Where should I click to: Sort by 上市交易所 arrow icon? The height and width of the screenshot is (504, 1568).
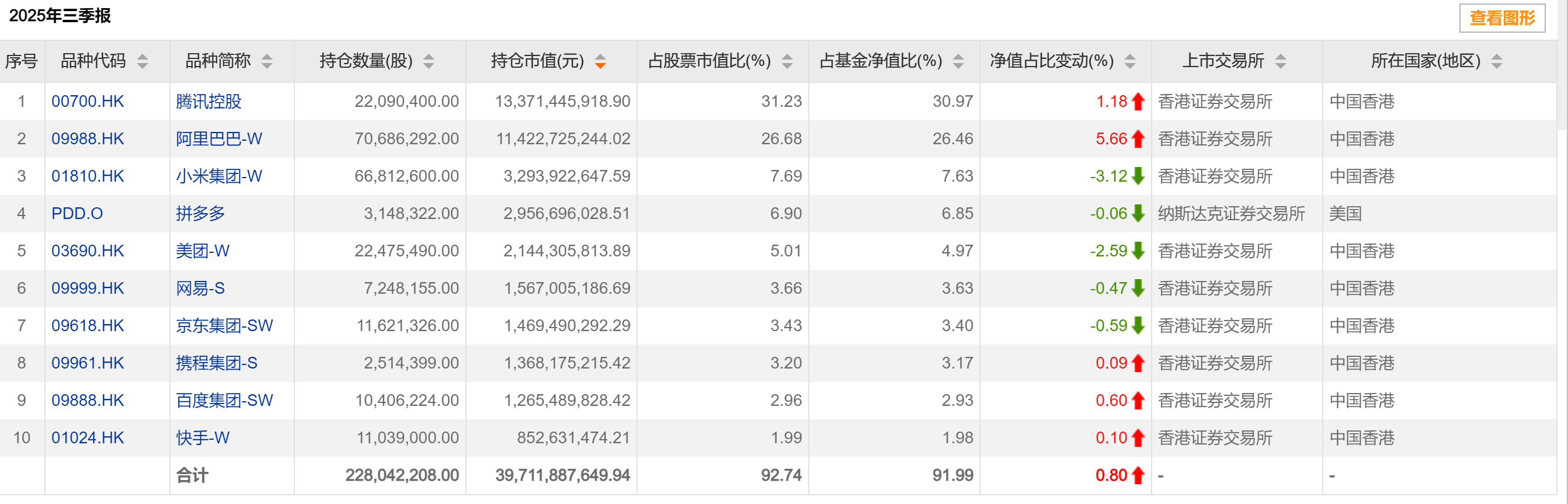[x=1281, y=61]
